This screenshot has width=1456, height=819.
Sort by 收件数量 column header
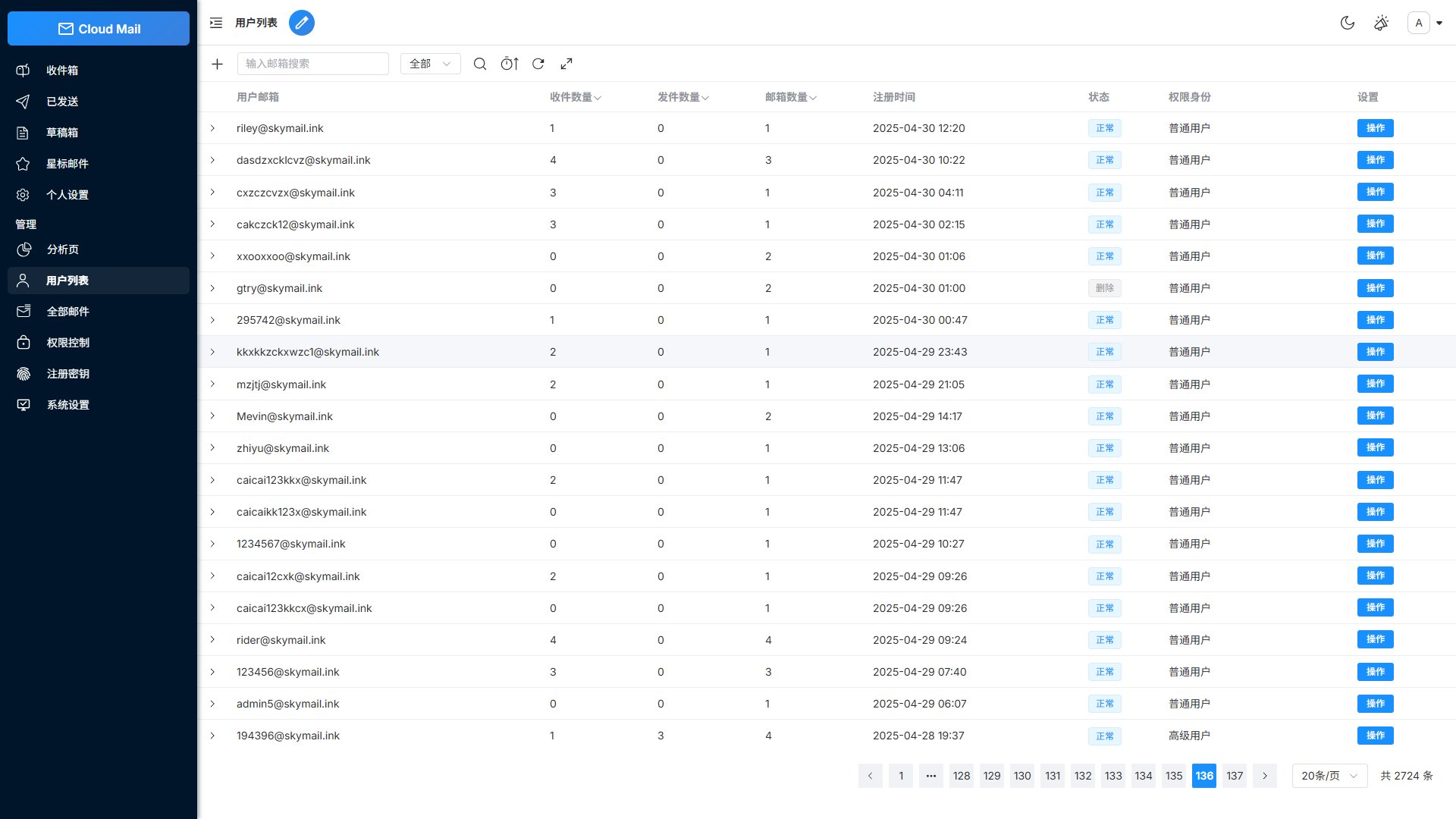click(x=575, y=97)
